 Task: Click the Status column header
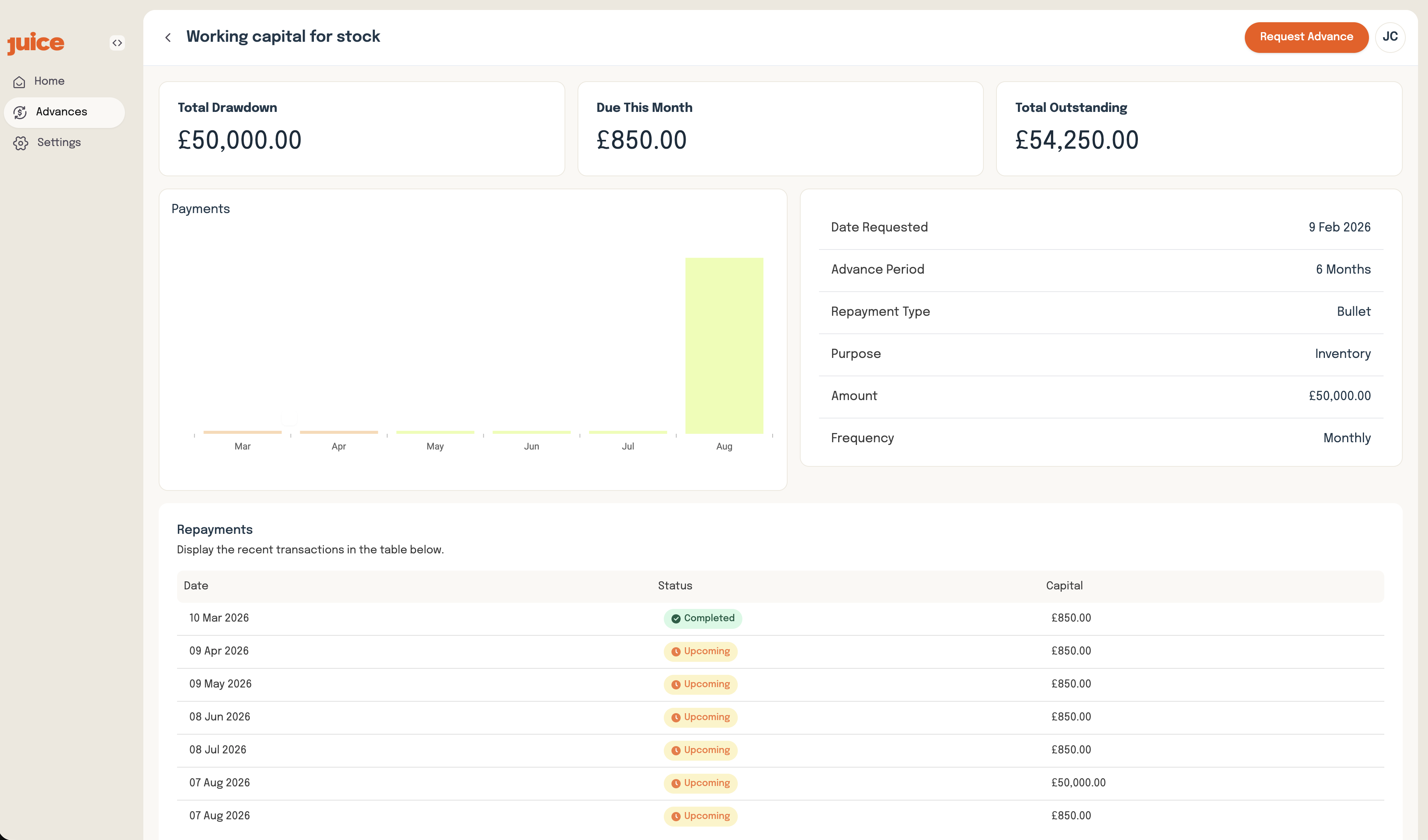pyautogui.click(x=675, y=586)
